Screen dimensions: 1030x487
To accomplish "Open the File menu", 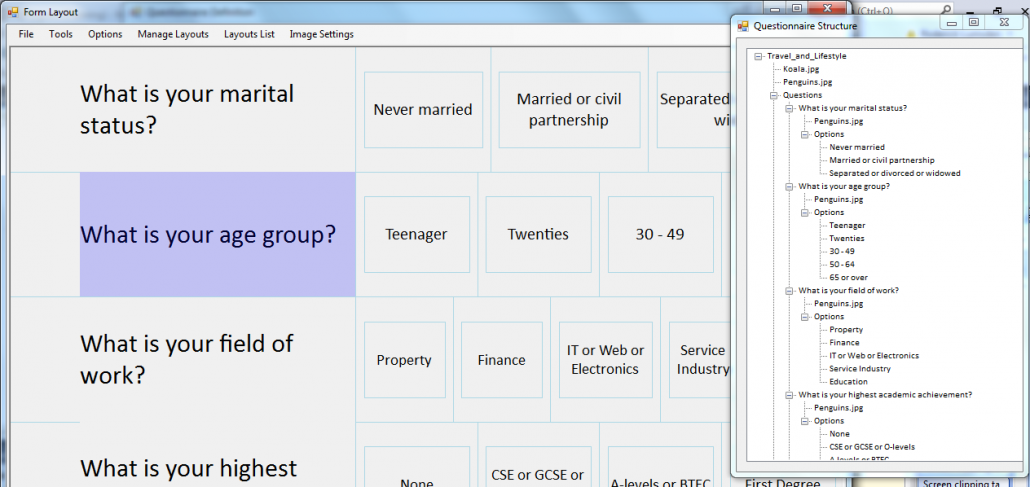I will pos(26,34).
